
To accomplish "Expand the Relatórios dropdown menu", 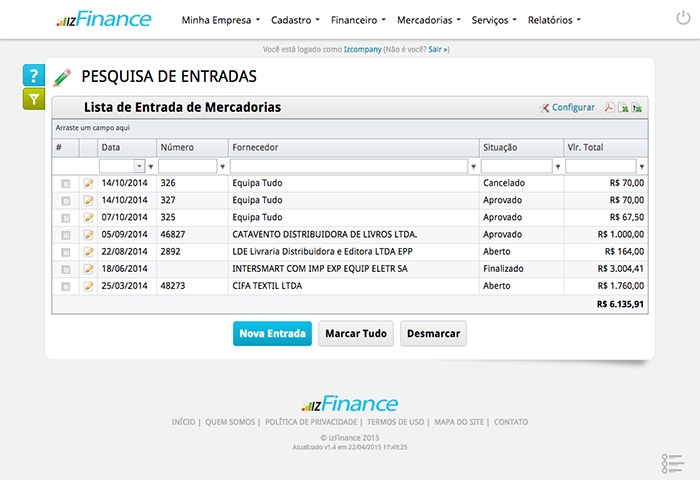I will click(553, 20).
